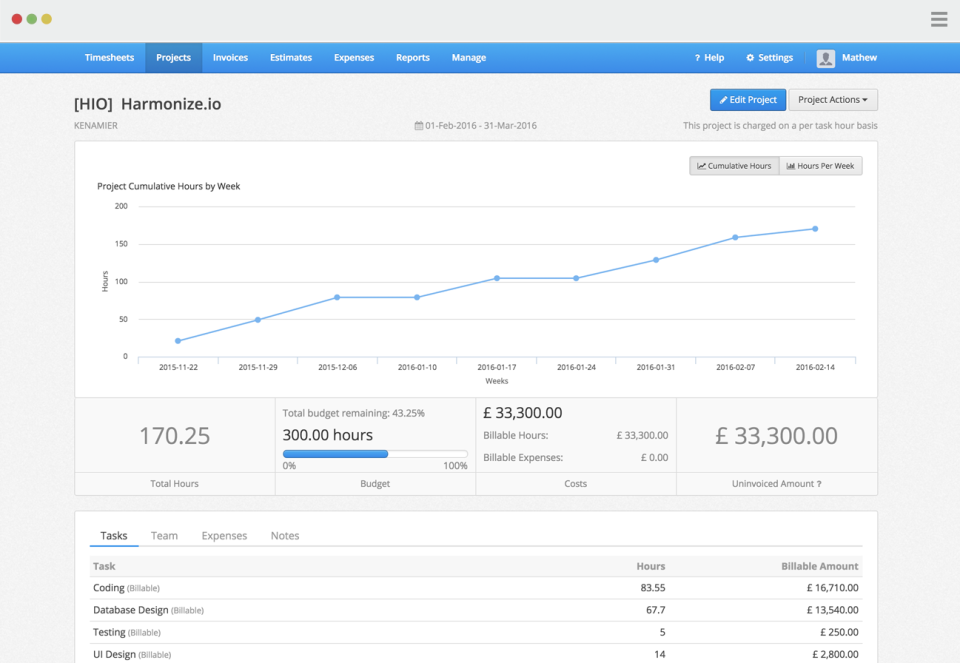Viewport: 960px width, 663px height.
Task: Open the KENAMIER client link
Action: click(x=98, y=125)
